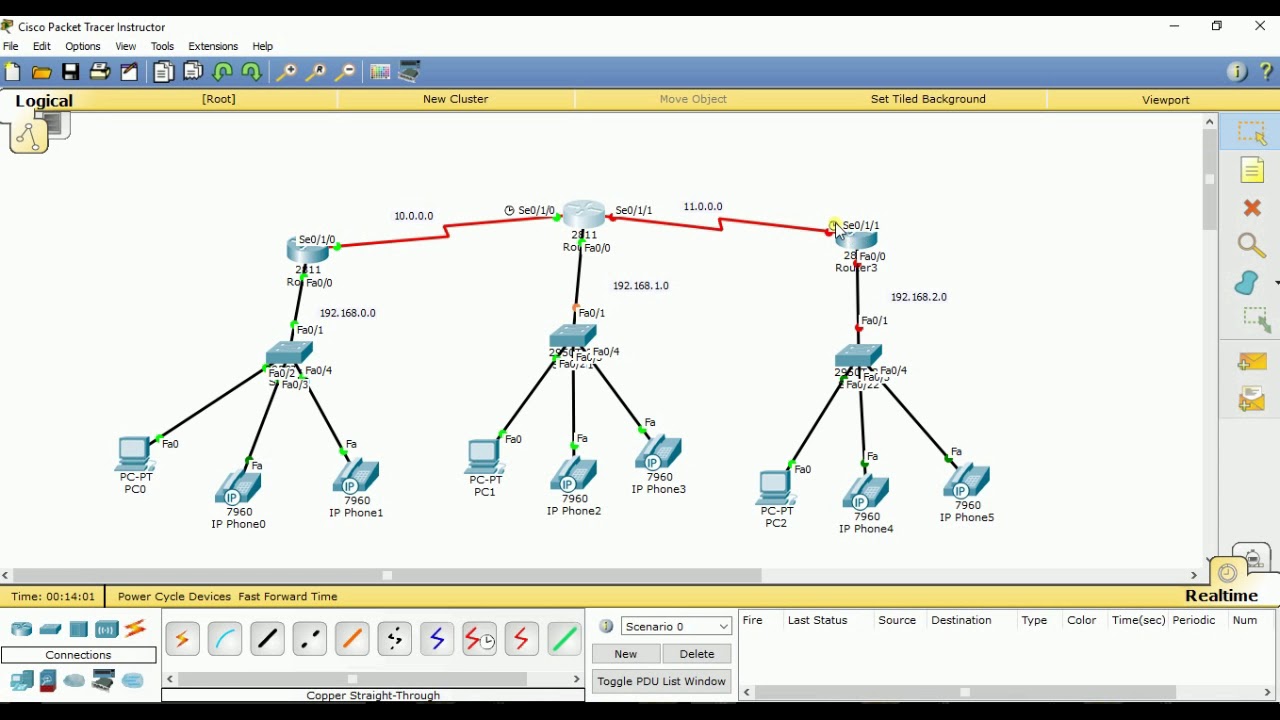Choose the Phone cable connection
The width and height of the screenshot is (1280, 720).
coord(395,639)
